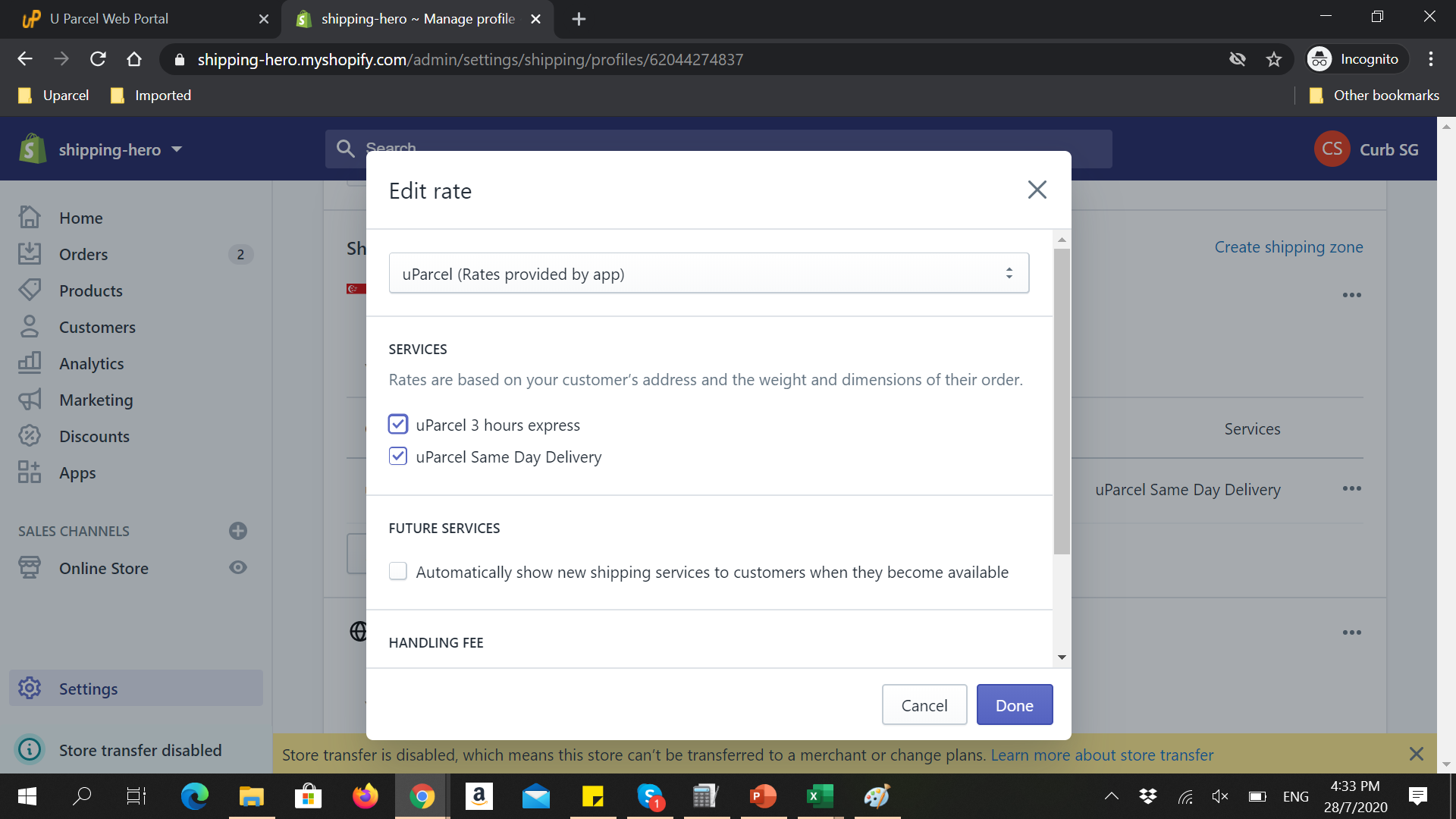
Task: Open the rate provider dropdown
Action: [708, 273]
